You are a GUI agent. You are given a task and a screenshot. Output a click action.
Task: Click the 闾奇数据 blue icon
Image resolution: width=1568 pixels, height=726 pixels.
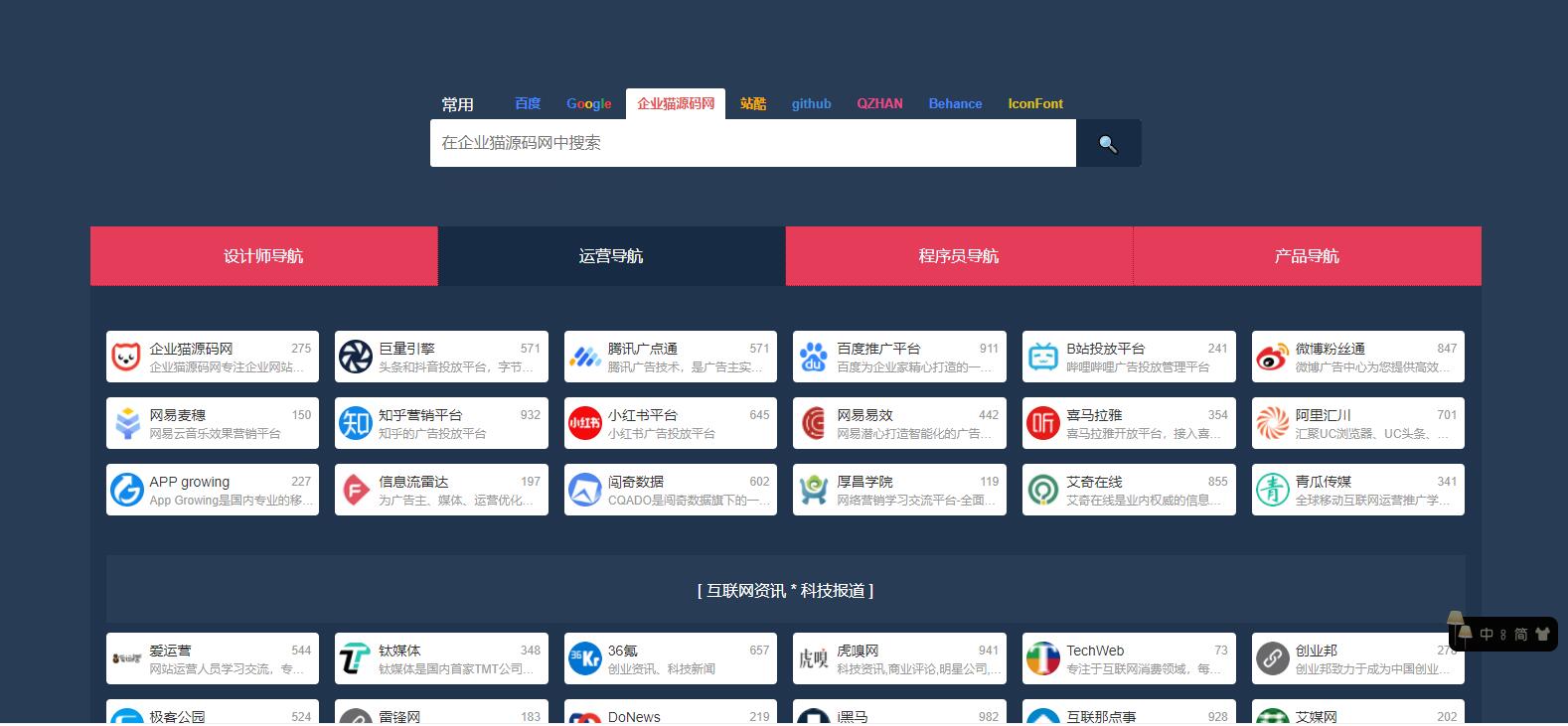[x=584, y=490]
